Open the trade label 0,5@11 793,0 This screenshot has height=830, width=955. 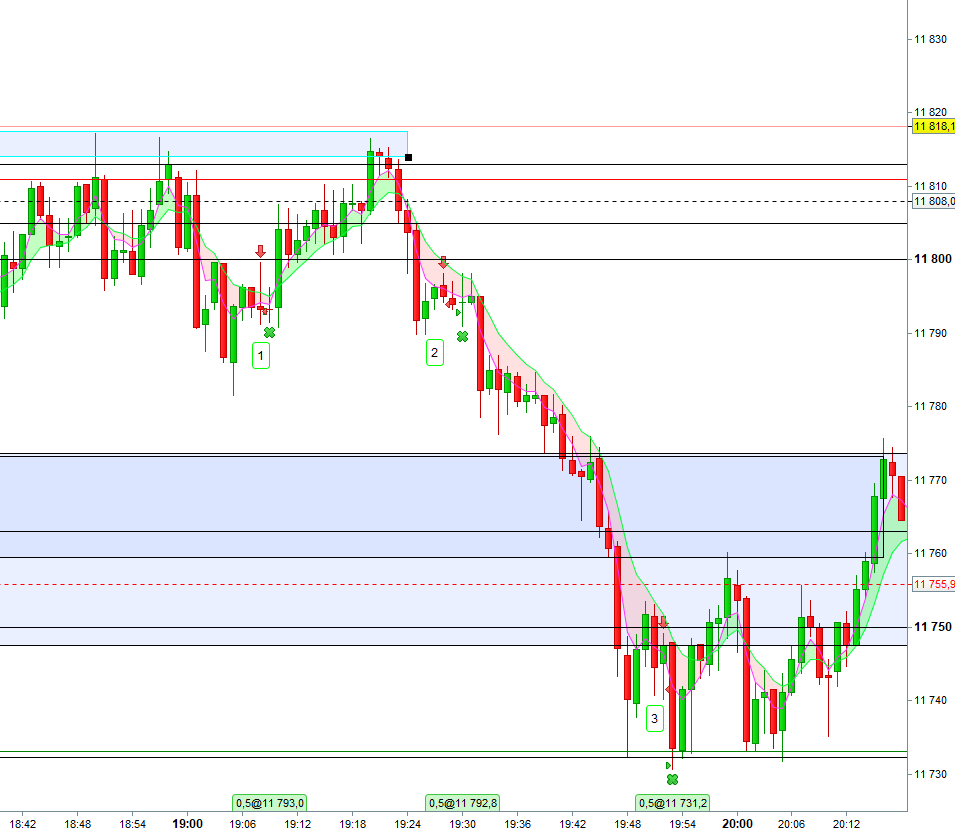click(x=269, y=803)
